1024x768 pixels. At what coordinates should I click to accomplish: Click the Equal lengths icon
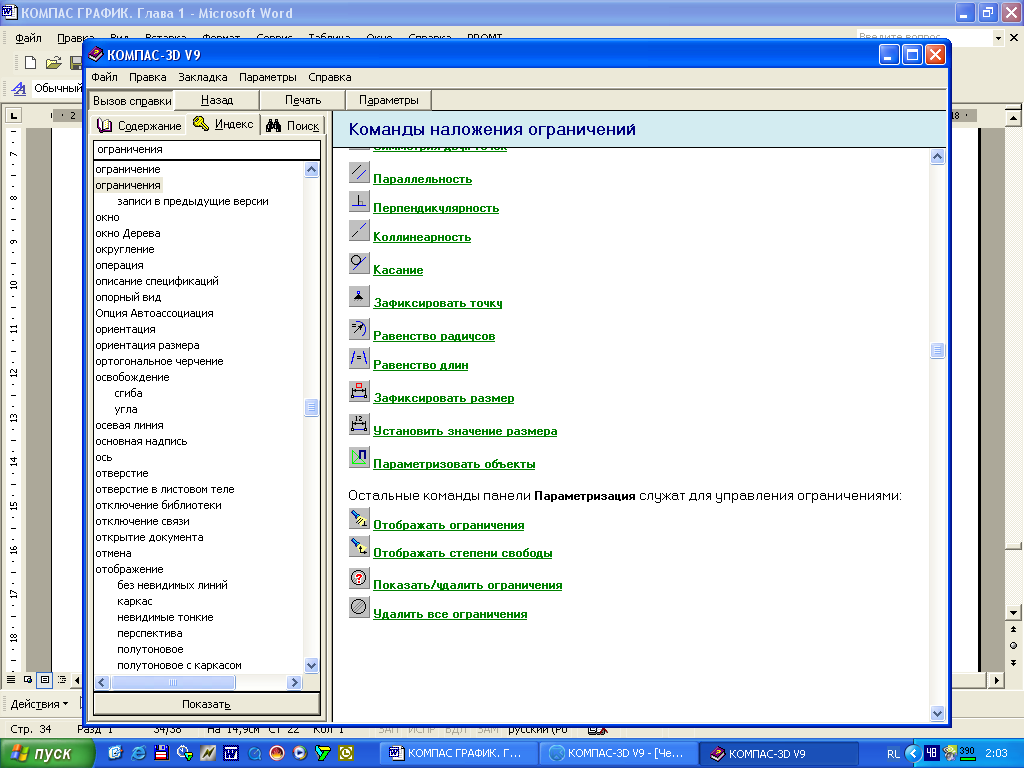click(359, 358)
